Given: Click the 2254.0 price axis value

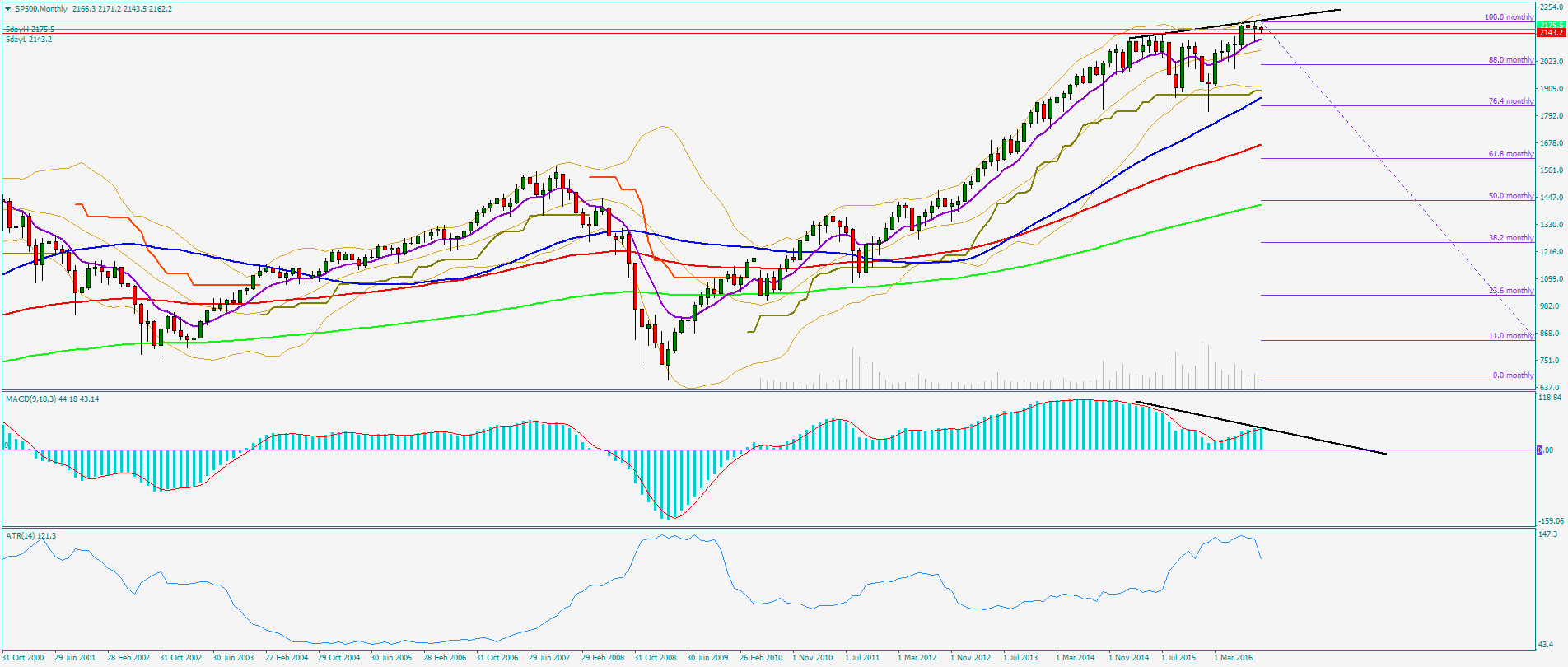Looking at the screenshot, I should (1552, 7).
